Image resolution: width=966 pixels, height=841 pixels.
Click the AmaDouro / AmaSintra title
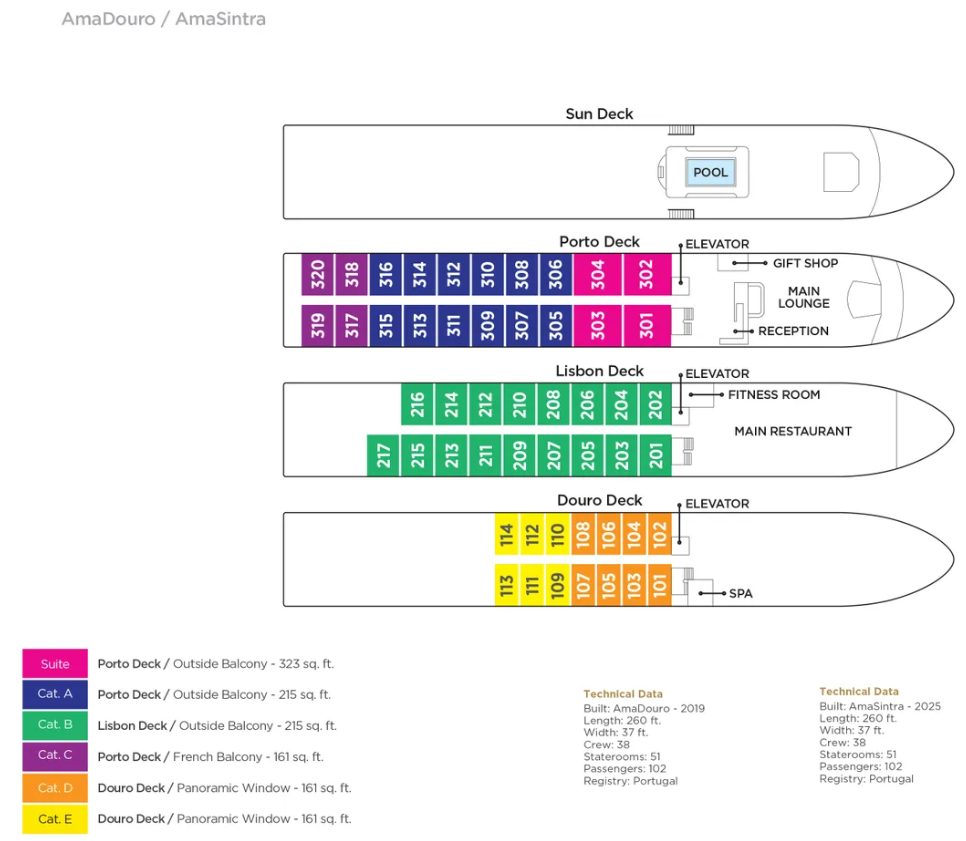(164, 19)
